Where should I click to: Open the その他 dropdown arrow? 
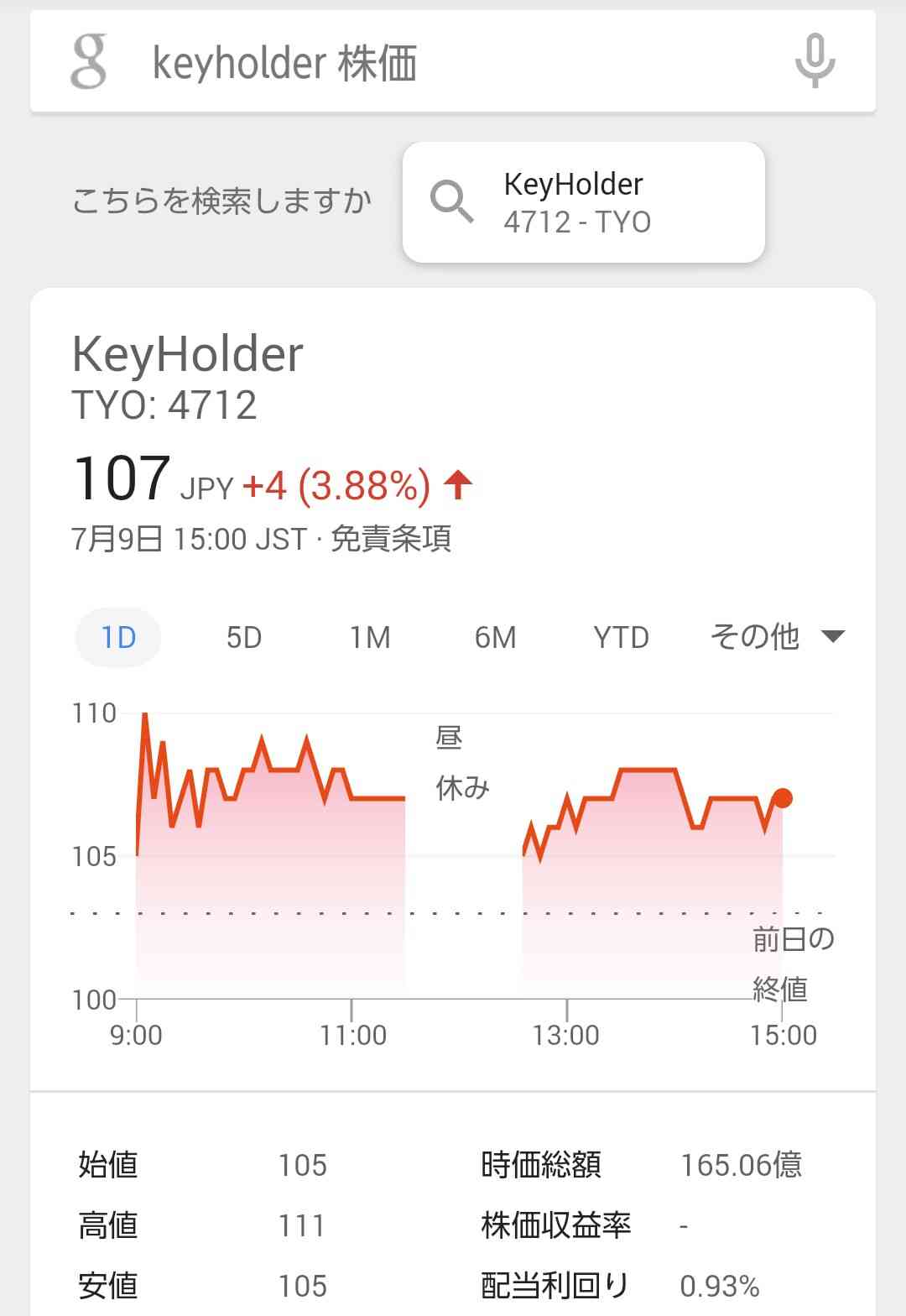833,636
